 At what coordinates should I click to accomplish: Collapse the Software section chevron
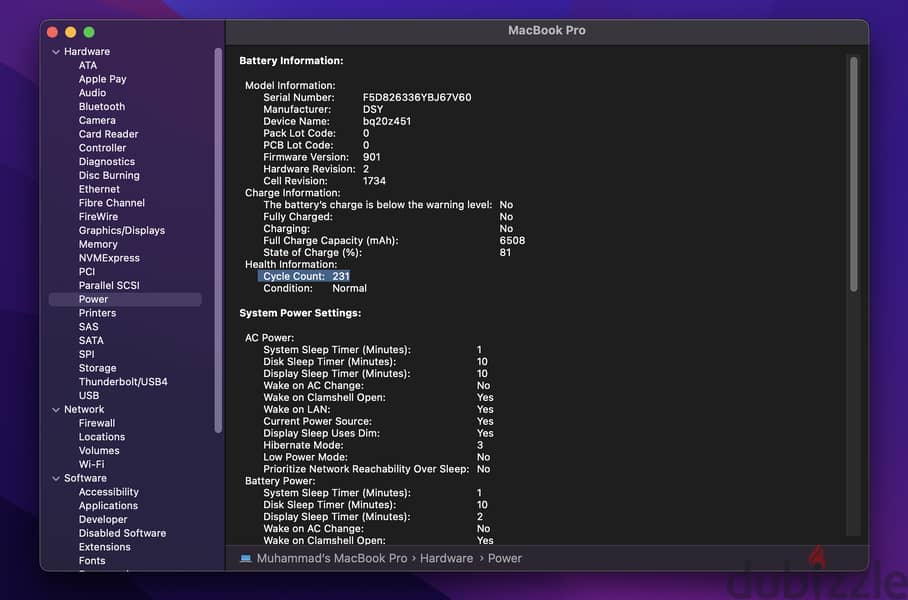pyautogui.click(x=56, y=479)
